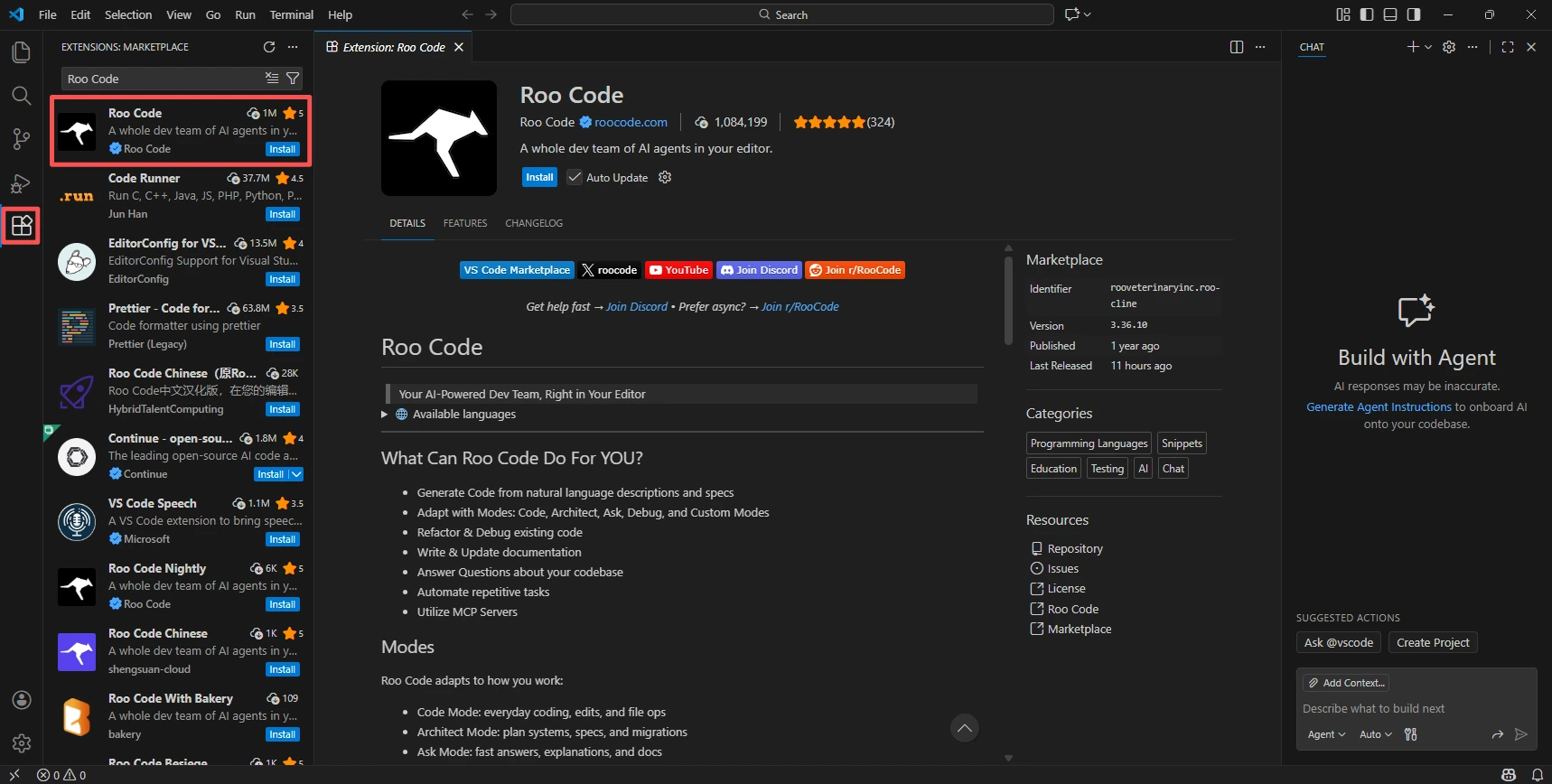Click the Ask @vscode button
The height and width of the screenshot is (784, 1552).
click(x=1339, y=642)
